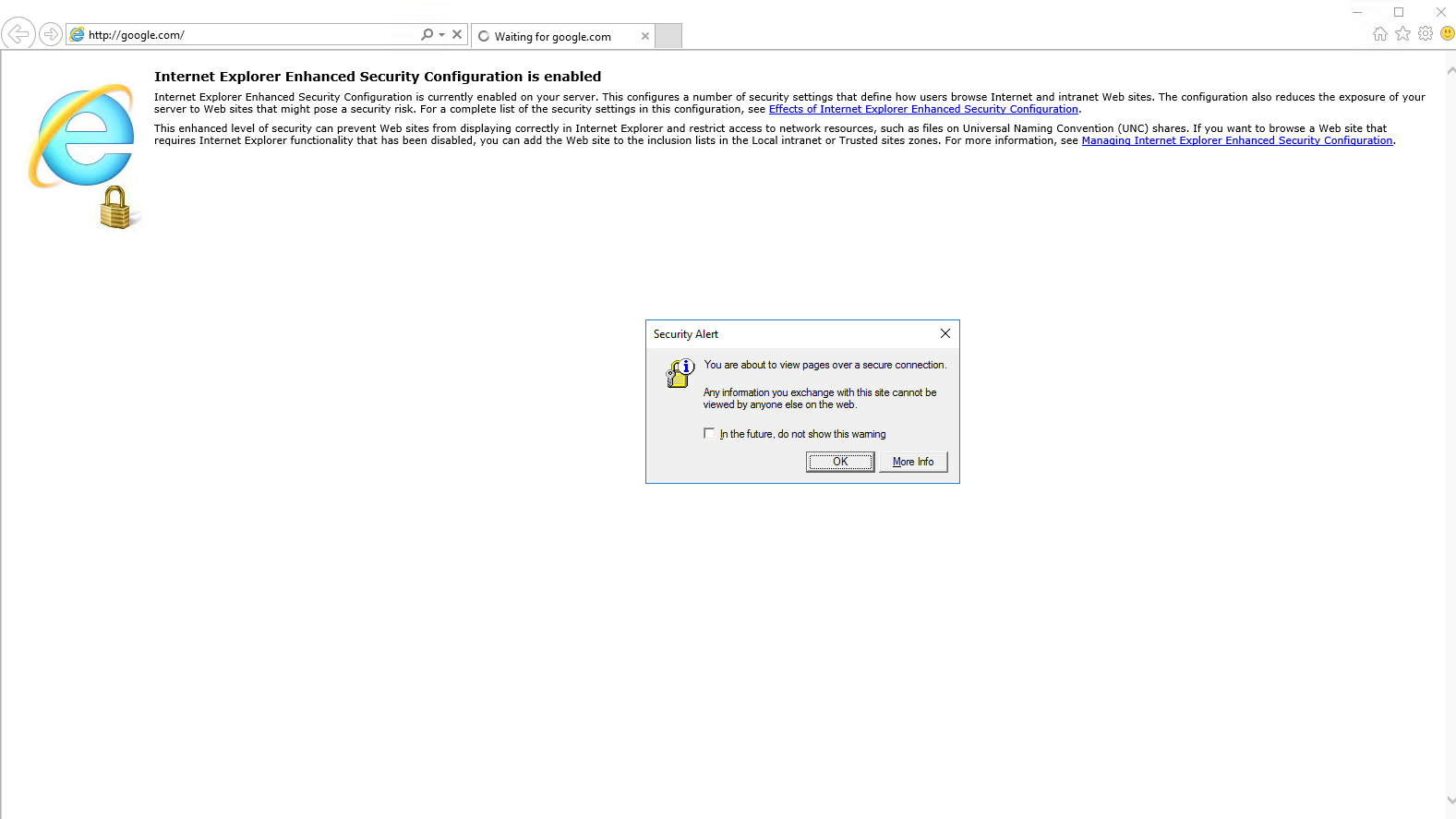Open Favorites with the star icon
Screen dimensions: 1456x819
pyautogui.click(x=1402, y=34)
